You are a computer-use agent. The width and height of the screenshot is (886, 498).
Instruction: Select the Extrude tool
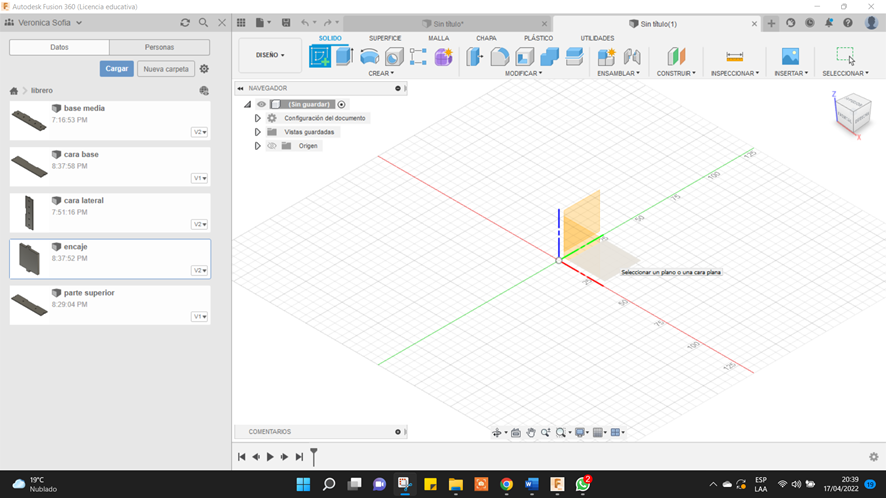pyautogui.click(x=344, y=57)
